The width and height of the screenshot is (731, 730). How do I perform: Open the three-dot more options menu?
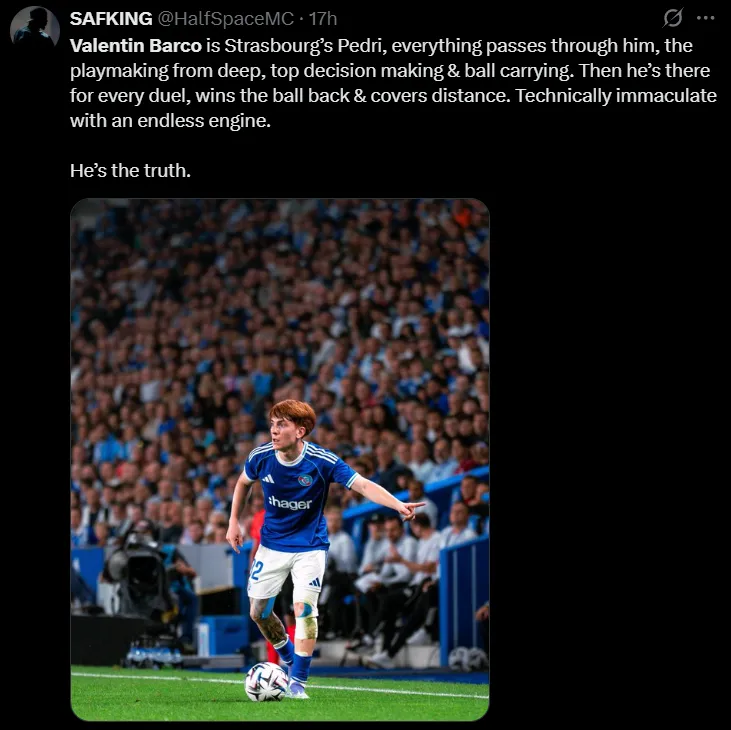[705, 18]
